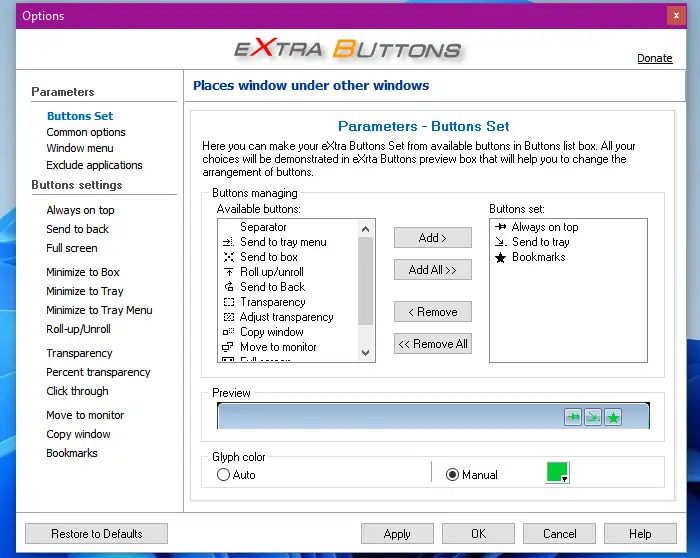This screenshot has height=558, width=700.
Task: Open Minimize to Tray settings
Action: [85, 291]
